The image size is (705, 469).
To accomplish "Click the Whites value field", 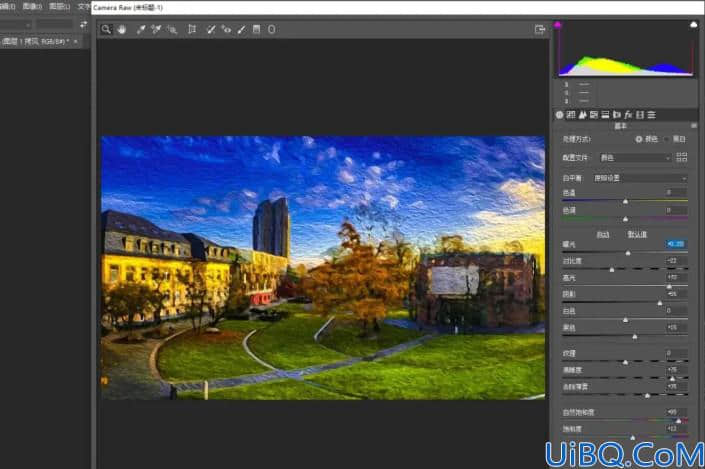I will pyautogui.click(x=676, y=311).
